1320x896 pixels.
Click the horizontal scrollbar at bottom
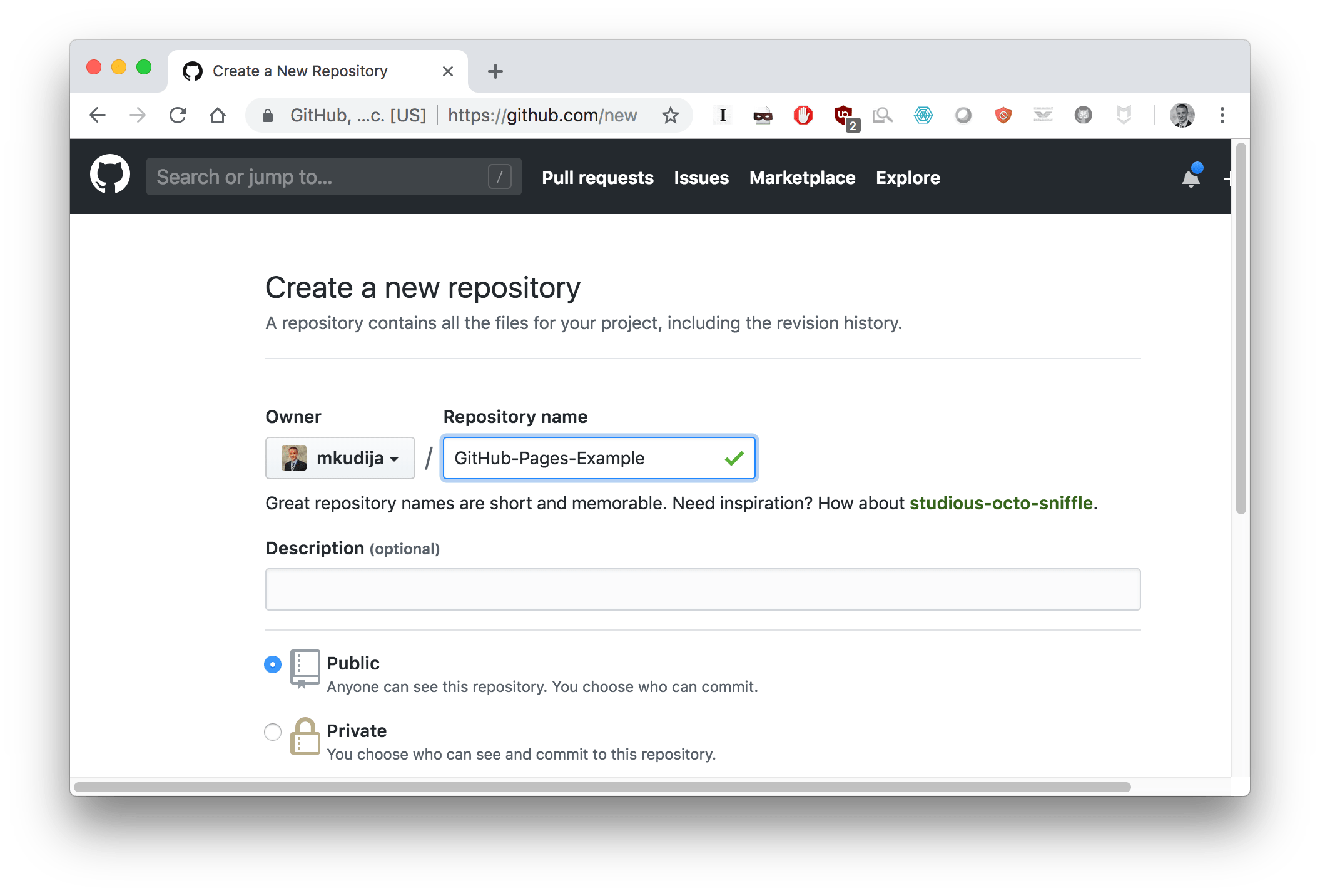tap(601, 787)
